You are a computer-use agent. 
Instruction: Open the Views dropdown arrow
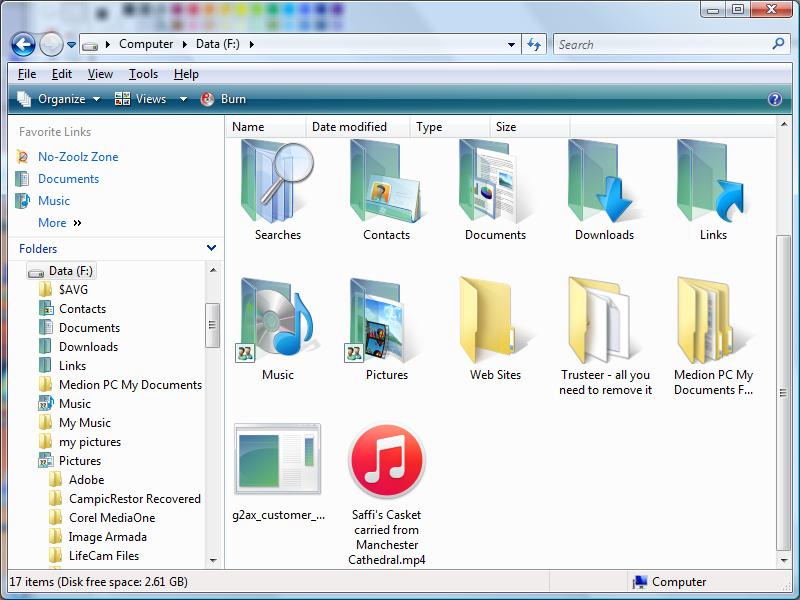pos(183,99)
